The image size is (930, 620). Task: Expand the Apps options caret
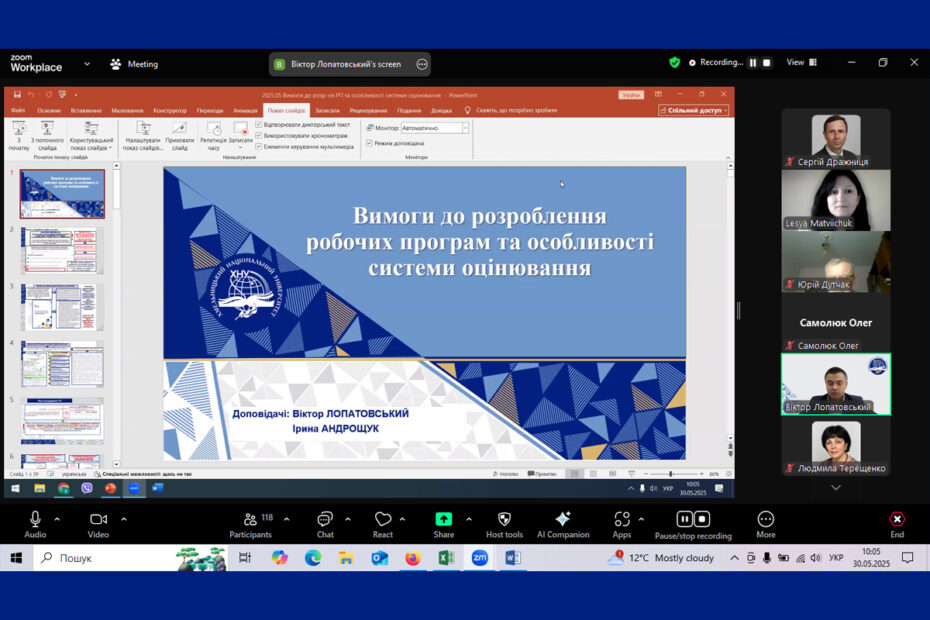pos(641,519)
